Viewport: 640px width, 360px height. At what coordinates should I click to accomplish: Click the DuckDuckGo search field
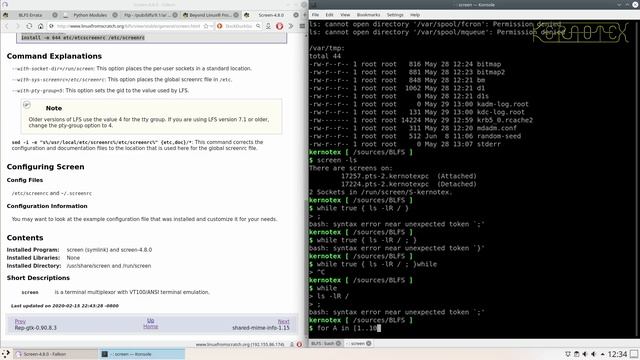[239, 26]
